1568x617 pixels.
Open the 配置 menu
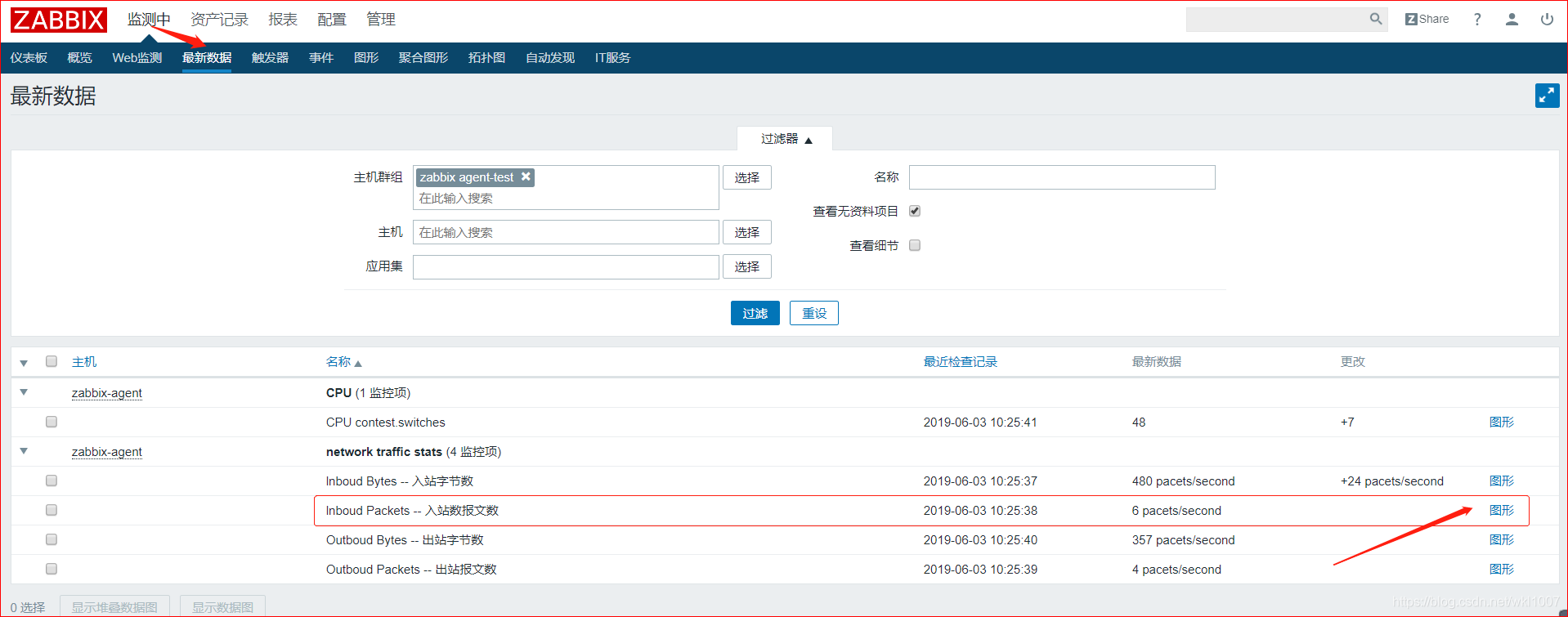coord(332,20)
